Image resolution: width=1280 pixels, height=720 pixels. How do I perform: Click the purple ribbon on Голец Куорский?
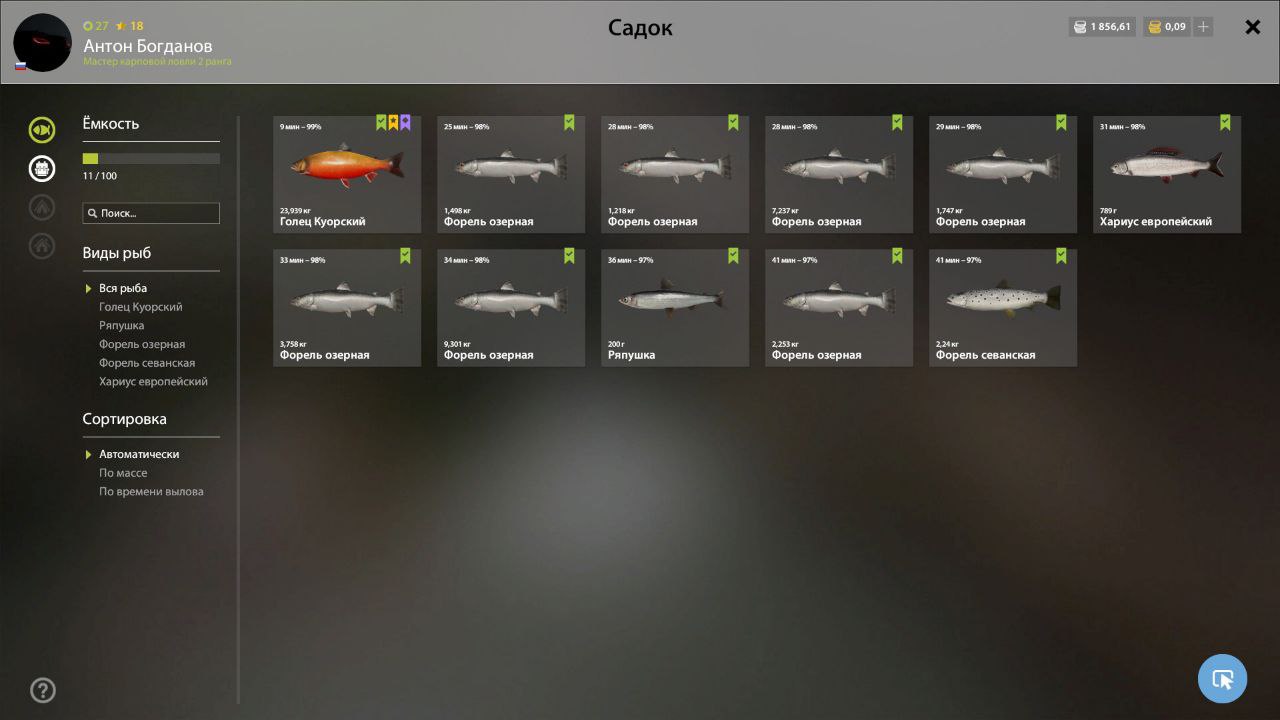[405, 122]
